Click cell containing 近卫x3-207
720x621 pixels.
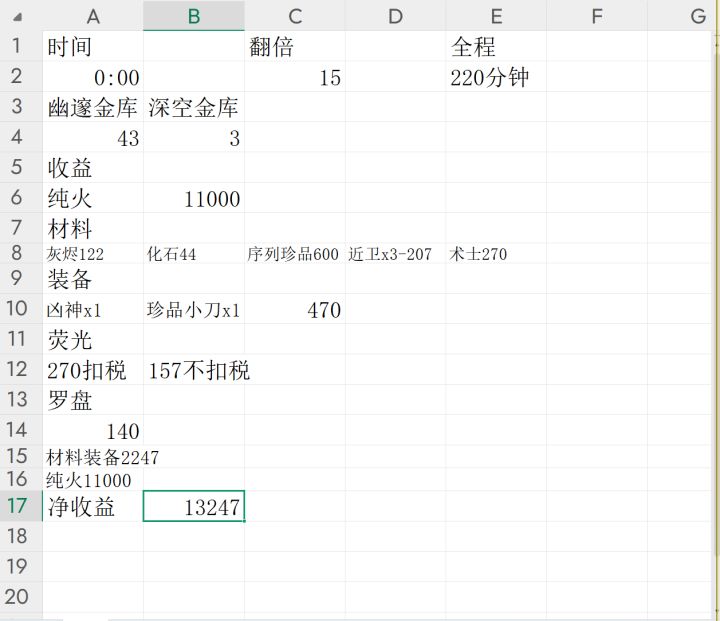[x=395, y=253]
